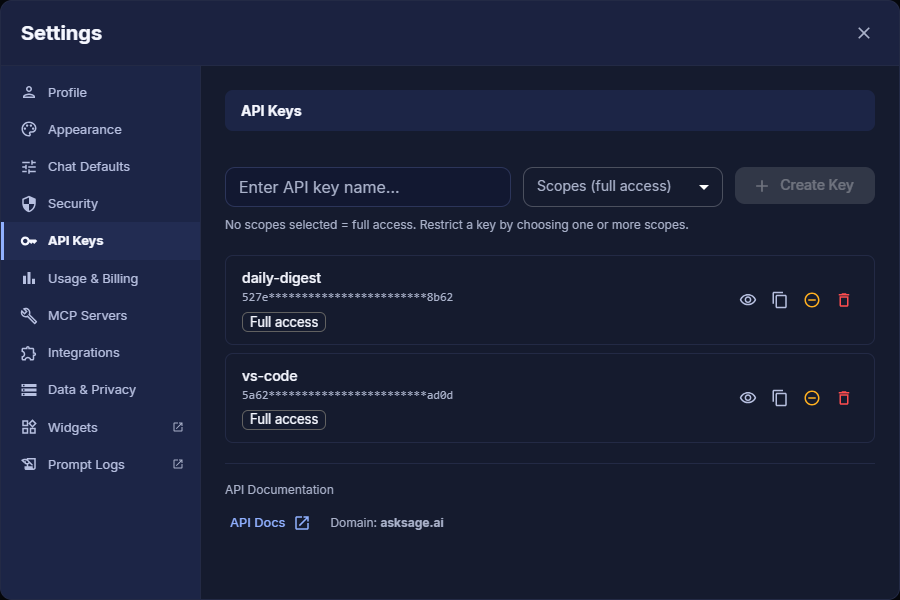Open MCP Servers settings
900x600 pixels.
point(100,315)
